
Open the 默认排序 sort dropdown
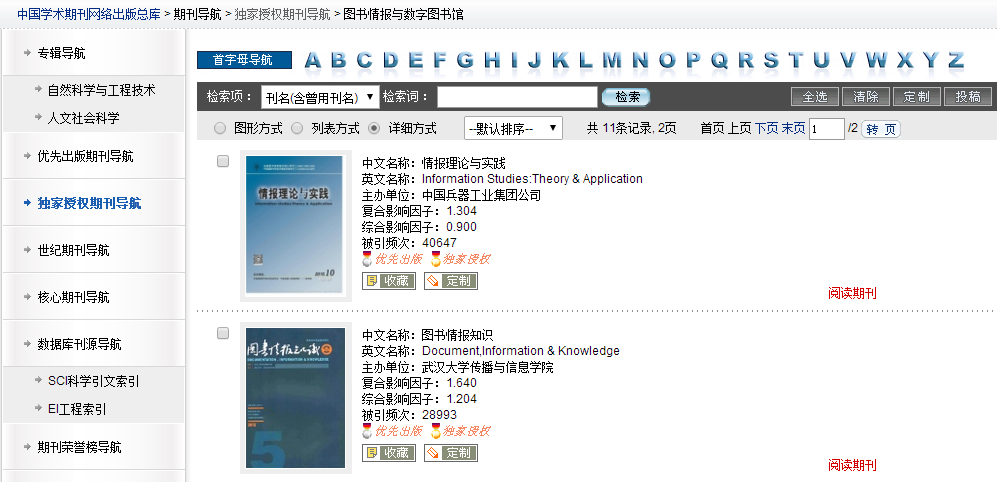[513, 129]
